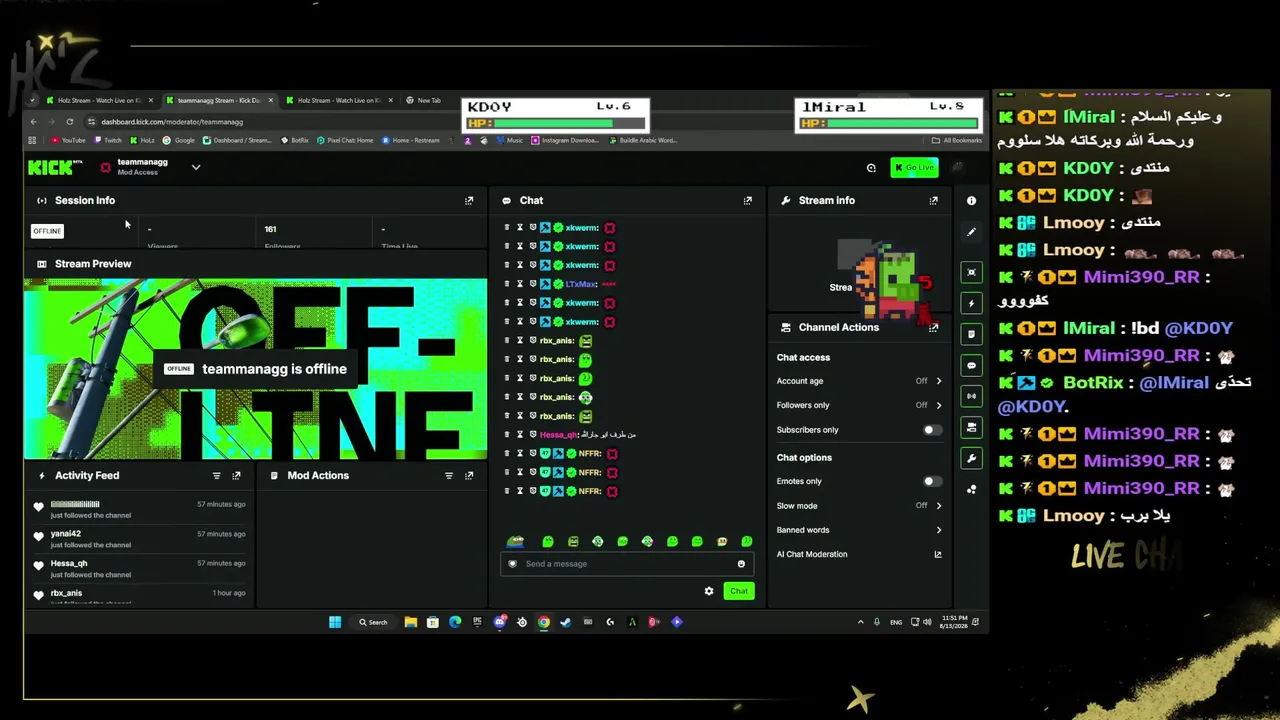Image resolution: width=1280 pixels, height=720 pixels.
Task: Open Steam from the taskbar
Action: point(565,622)
